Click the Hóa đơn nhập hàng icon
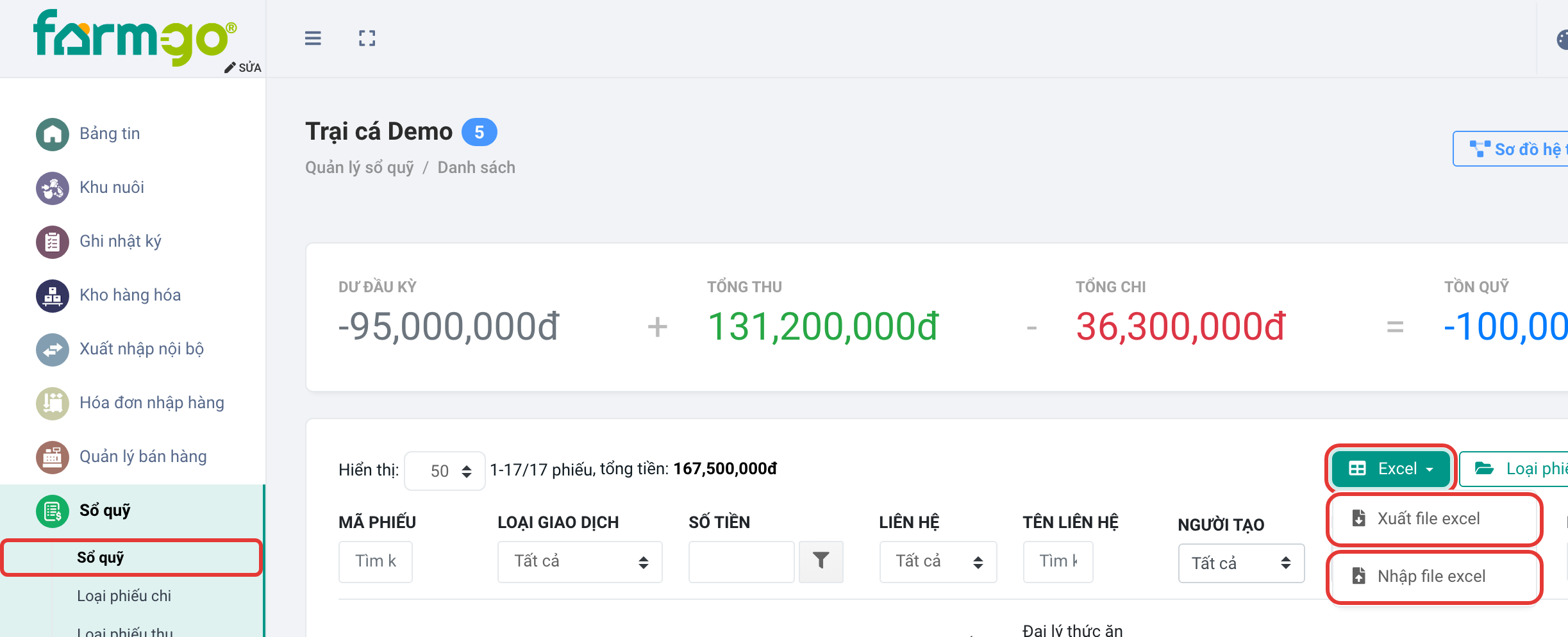 [53, 403]
